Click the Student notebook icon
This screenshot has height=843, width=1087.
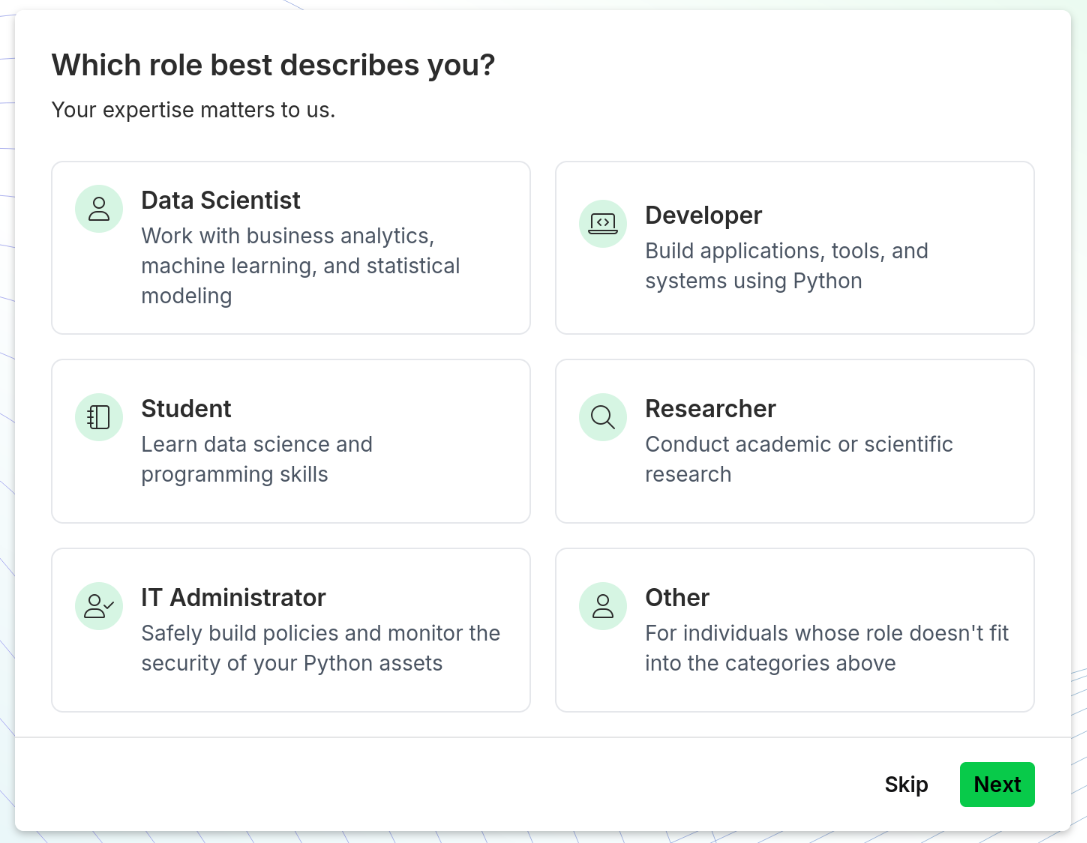tap(99, 417)
